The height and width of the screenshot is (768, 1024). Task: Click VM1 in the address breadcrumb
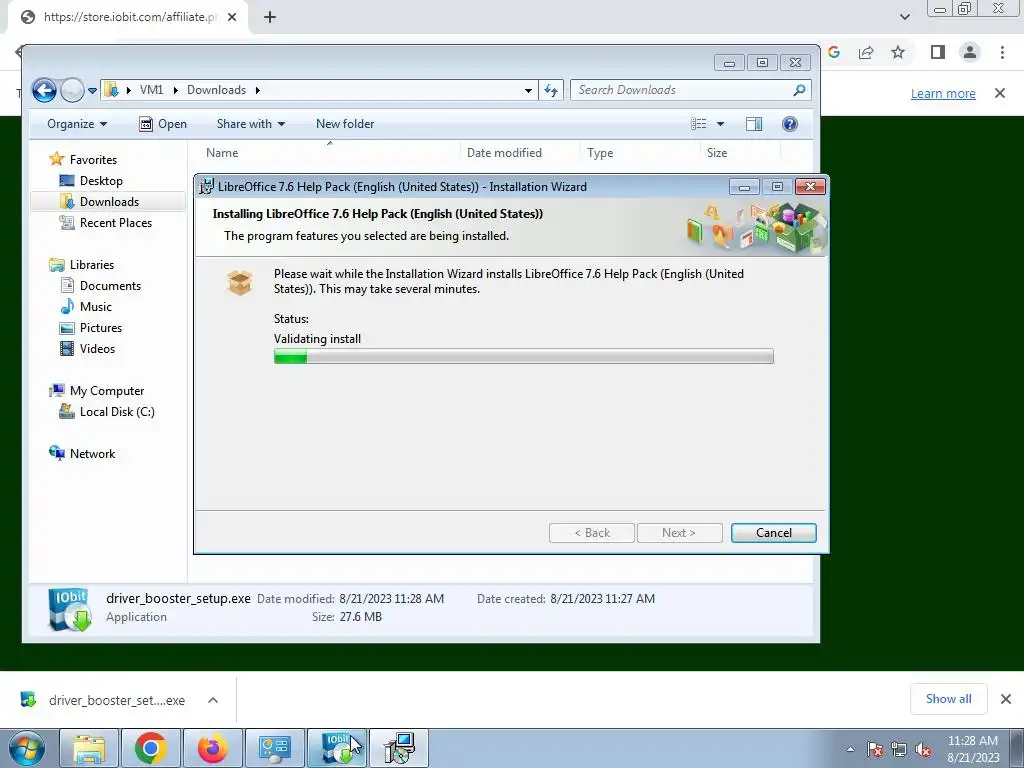(x=152, y=90)
